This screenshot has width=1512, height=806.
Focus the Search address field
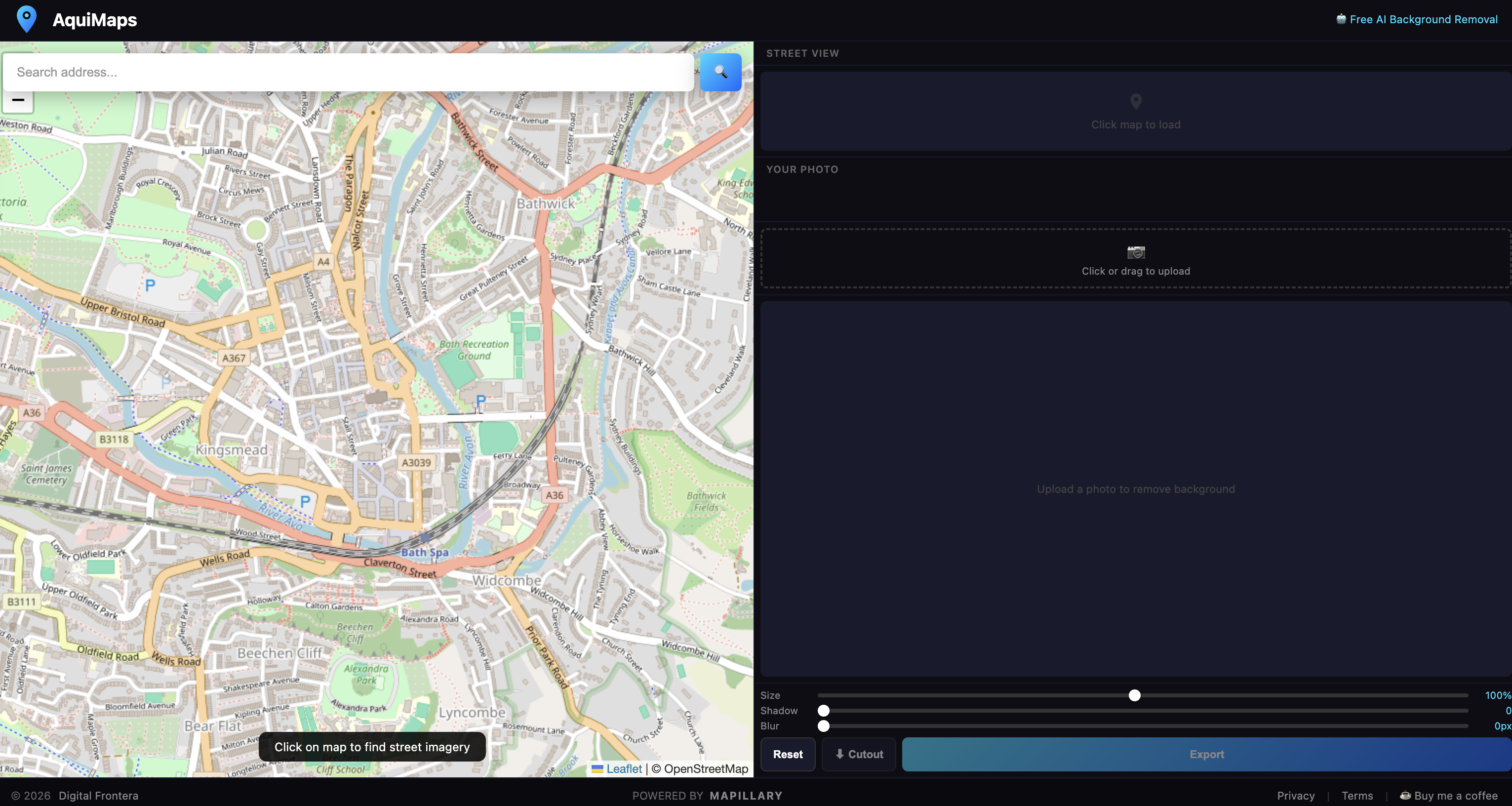click(349, 72)
